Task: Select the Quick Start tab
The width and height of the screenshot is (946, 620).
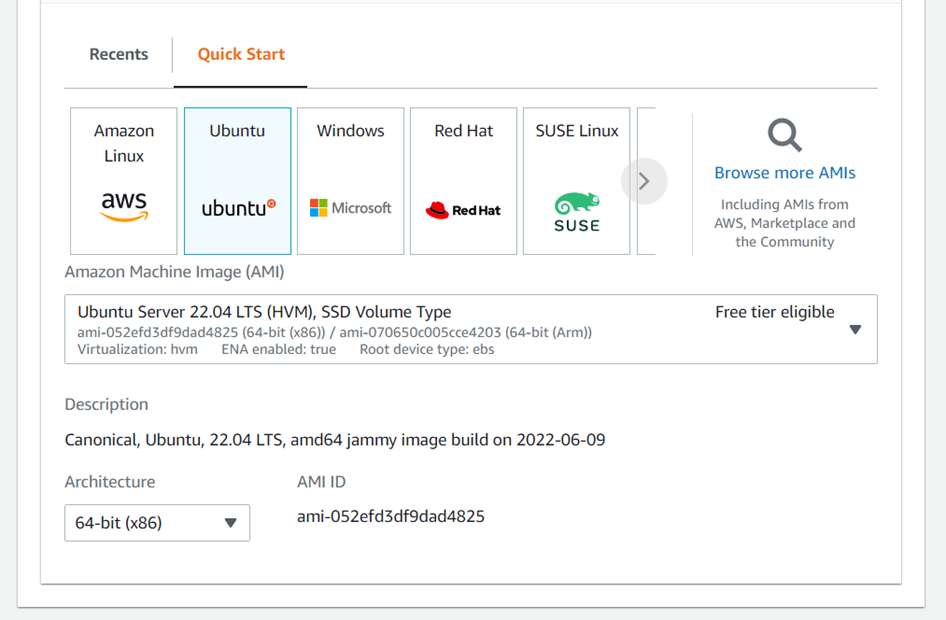Action: pos(241,54)
